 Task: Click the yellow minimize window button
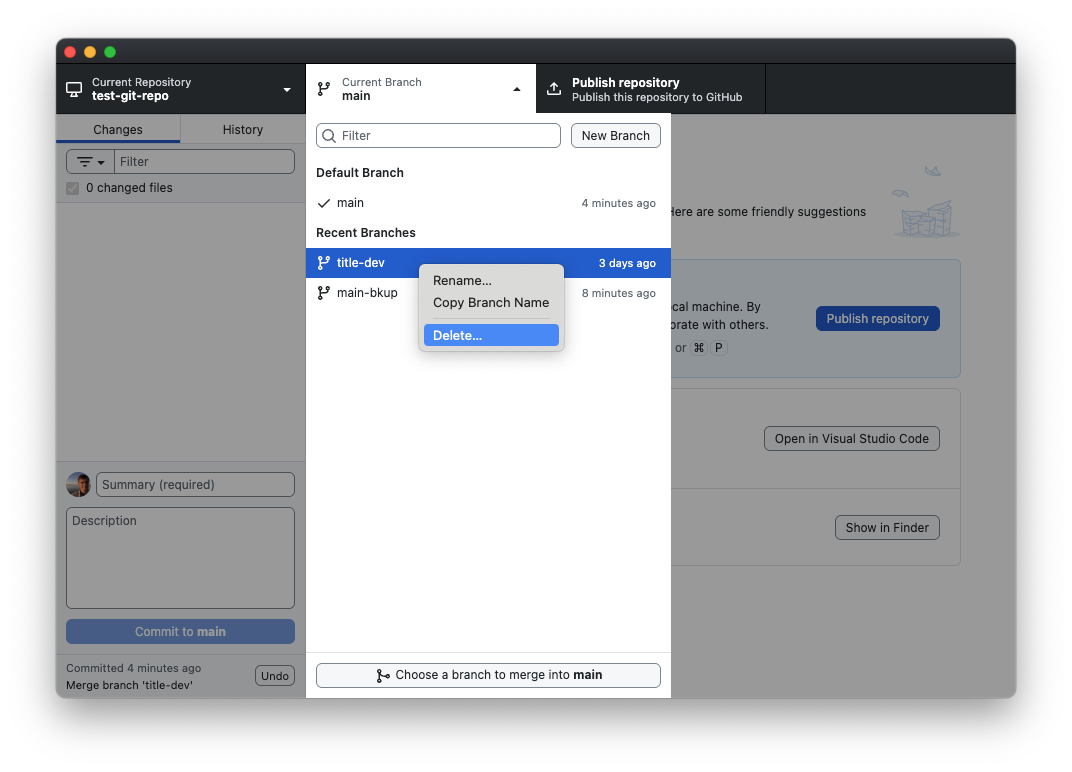90,52
